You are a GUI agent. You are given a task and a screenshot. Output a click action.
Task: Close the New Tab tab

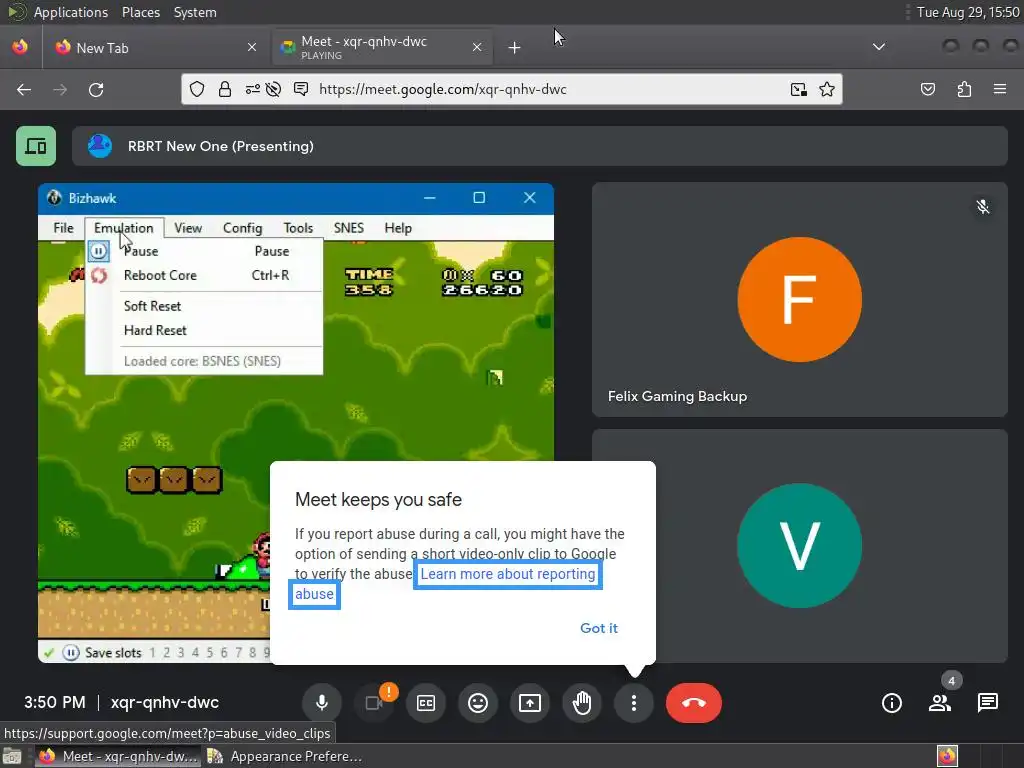click(251, 48)
